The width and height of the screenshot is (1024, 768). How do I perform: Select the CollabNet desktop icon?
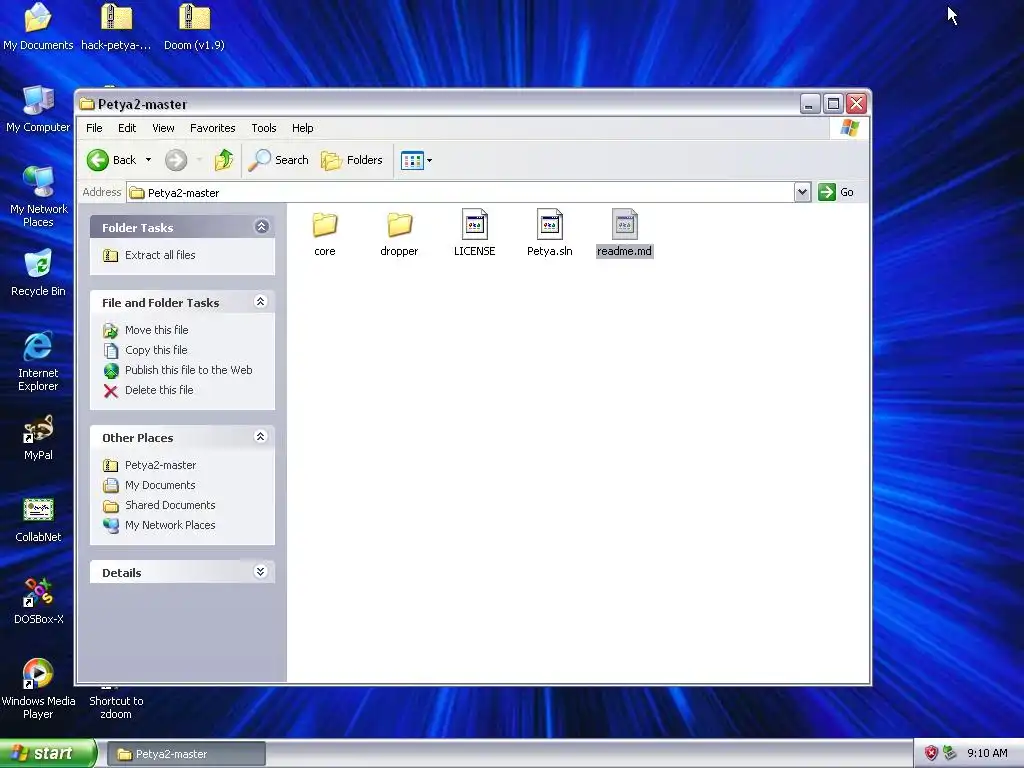[38, 520]
